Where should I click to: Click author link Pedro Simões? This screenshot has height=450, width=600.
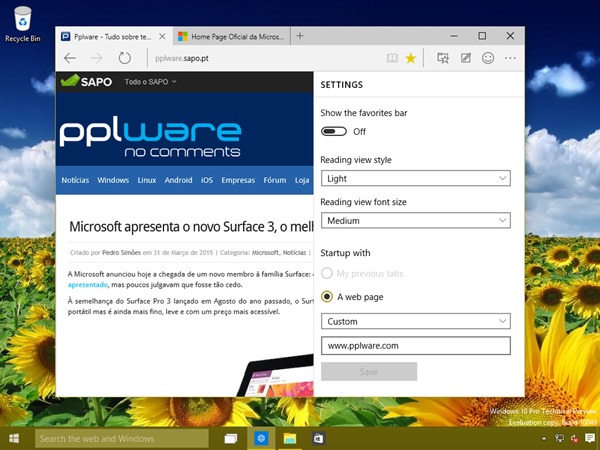point(121,253)
